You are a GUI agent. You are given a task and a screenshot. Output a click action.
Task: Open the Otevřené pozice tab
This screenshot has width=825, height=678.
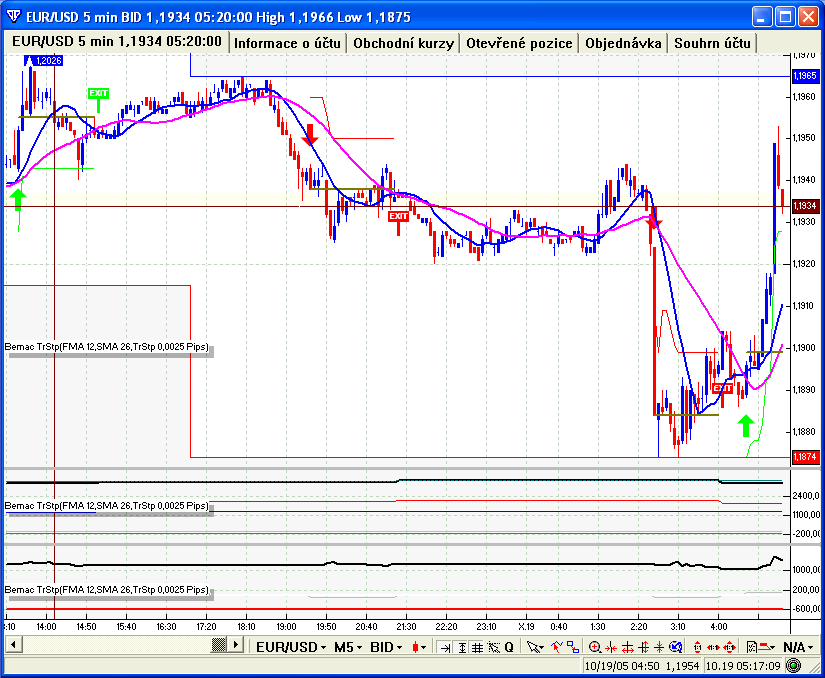coord(519,43)
